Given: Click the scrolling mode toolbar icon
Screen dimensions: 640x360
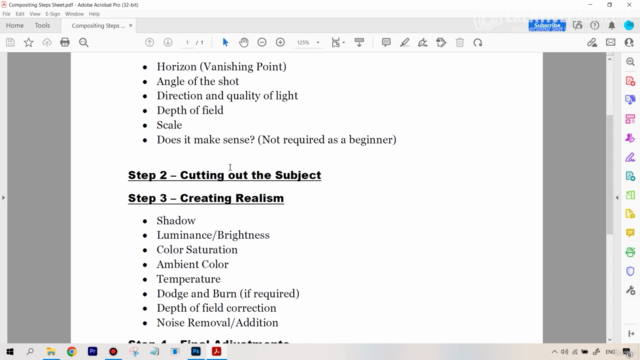Looking at the screenshot, I should [x=359, y=42].
